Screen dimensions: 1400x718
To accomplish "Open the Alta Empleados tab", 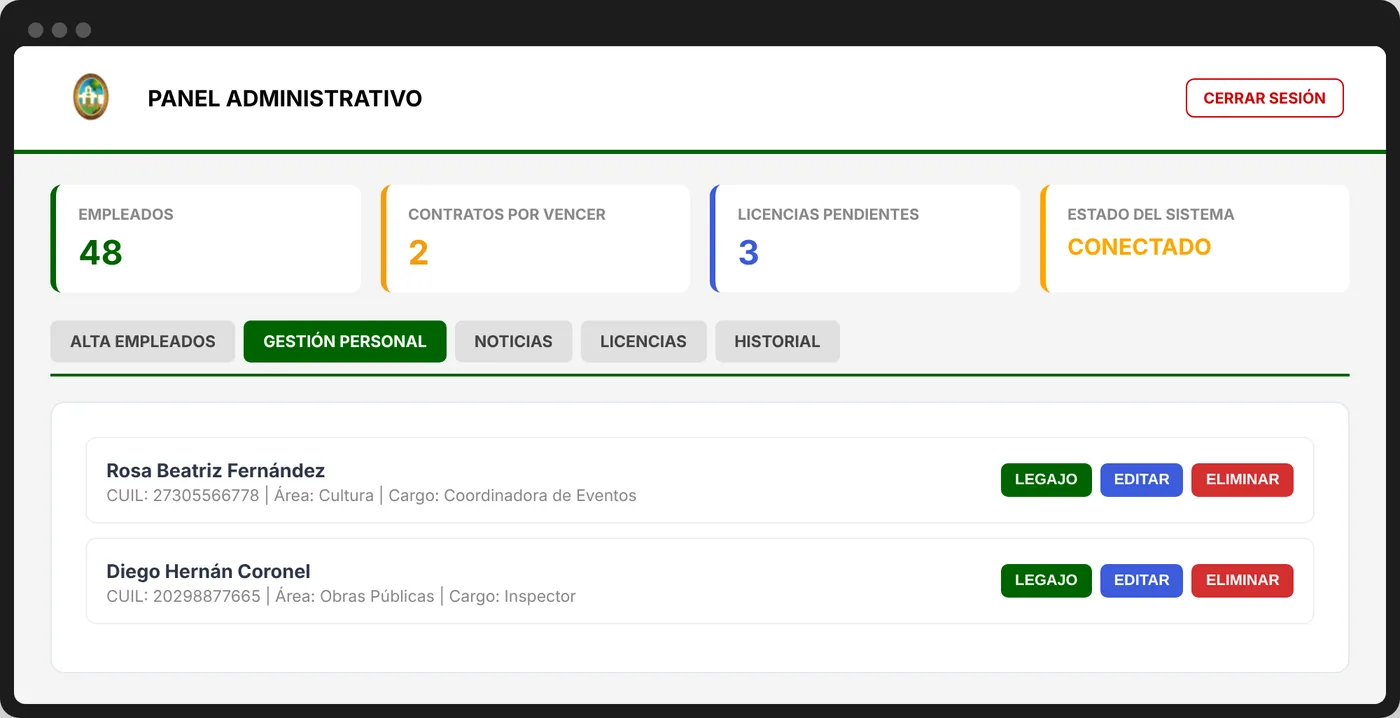I will click(x=142, y=341).
